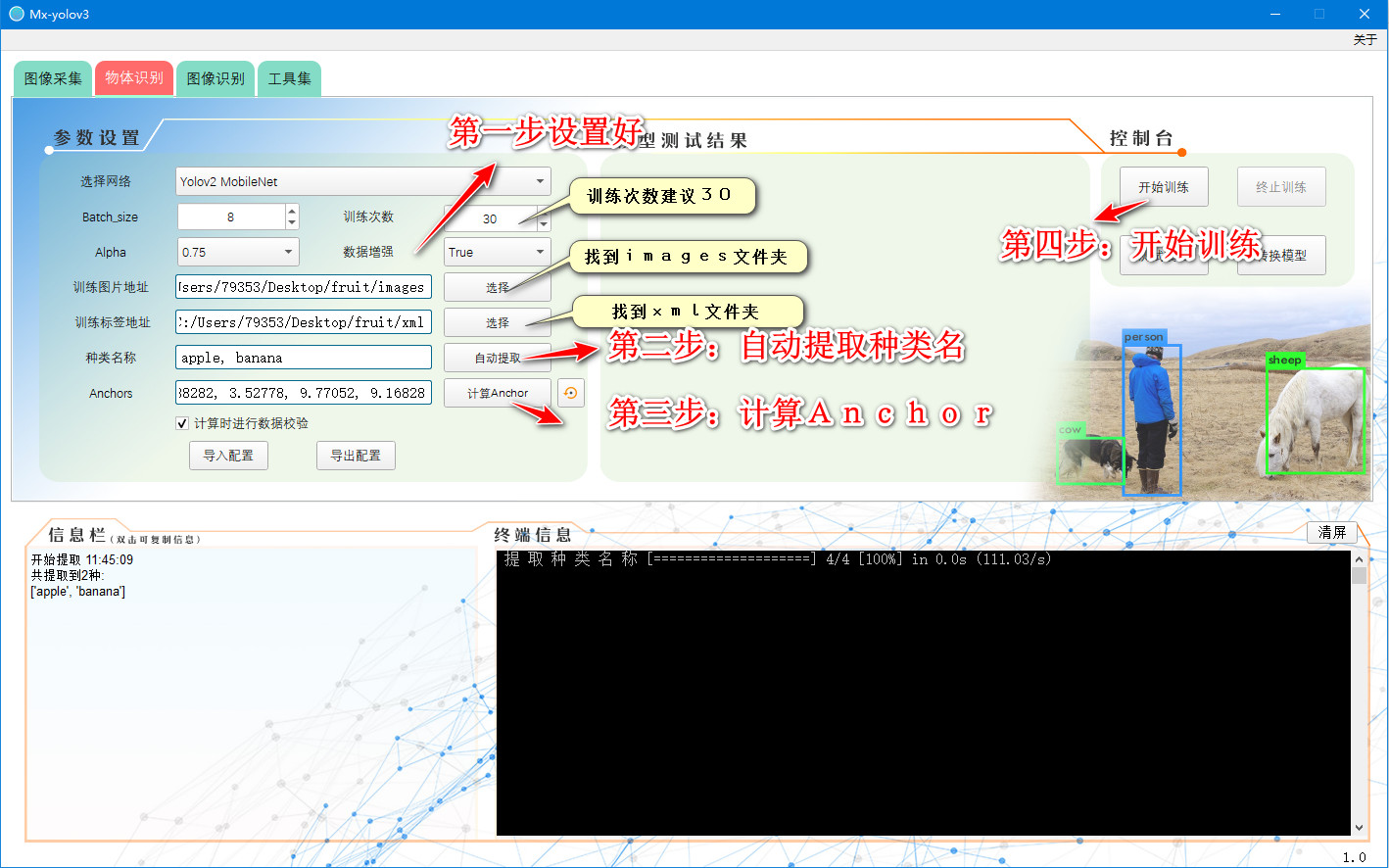Open the 数据增强 dropdown showing True
This screenshot has height=868, width=1389.
(x=497, y=252)
